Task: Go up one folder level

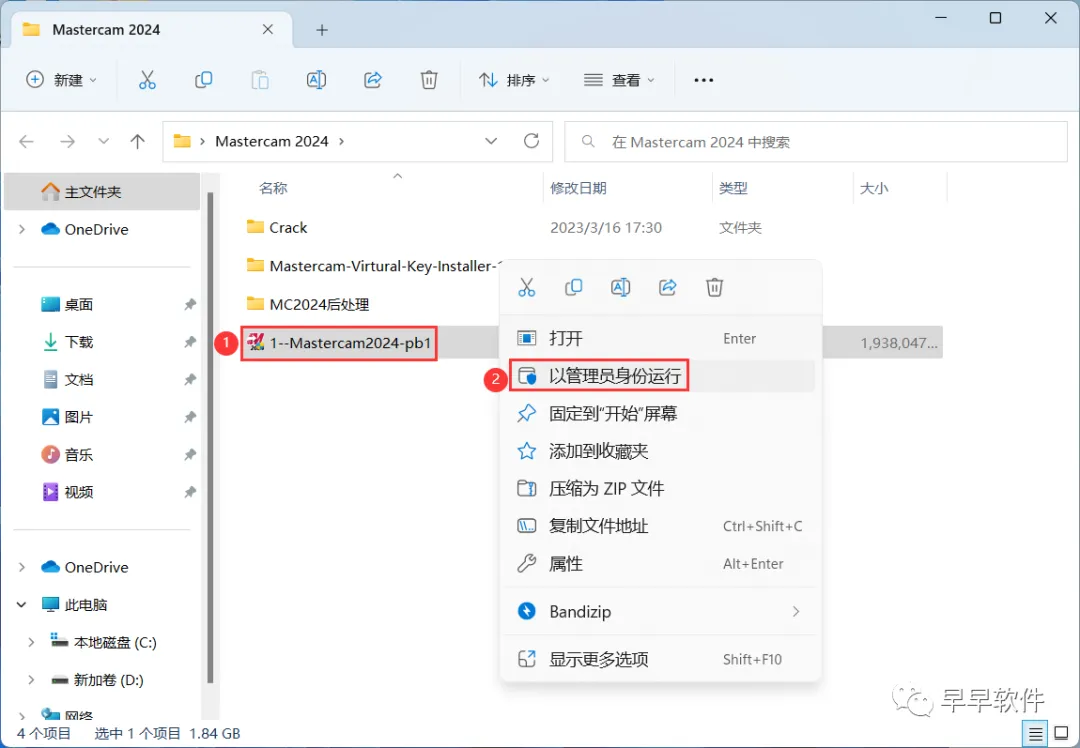Action: point(138,142)
